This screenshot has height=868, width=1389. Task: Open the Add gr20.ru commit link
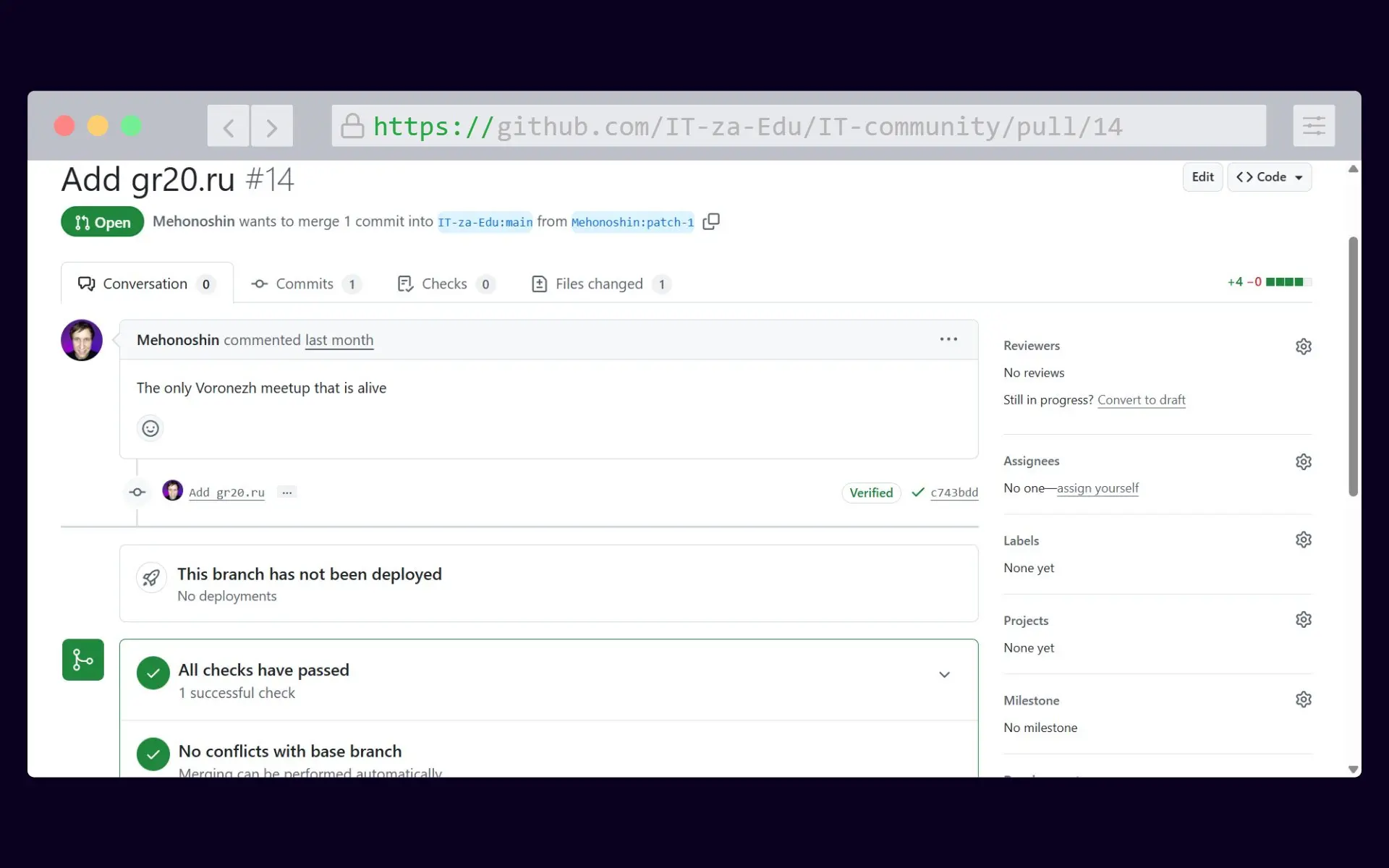click(226, 493)
